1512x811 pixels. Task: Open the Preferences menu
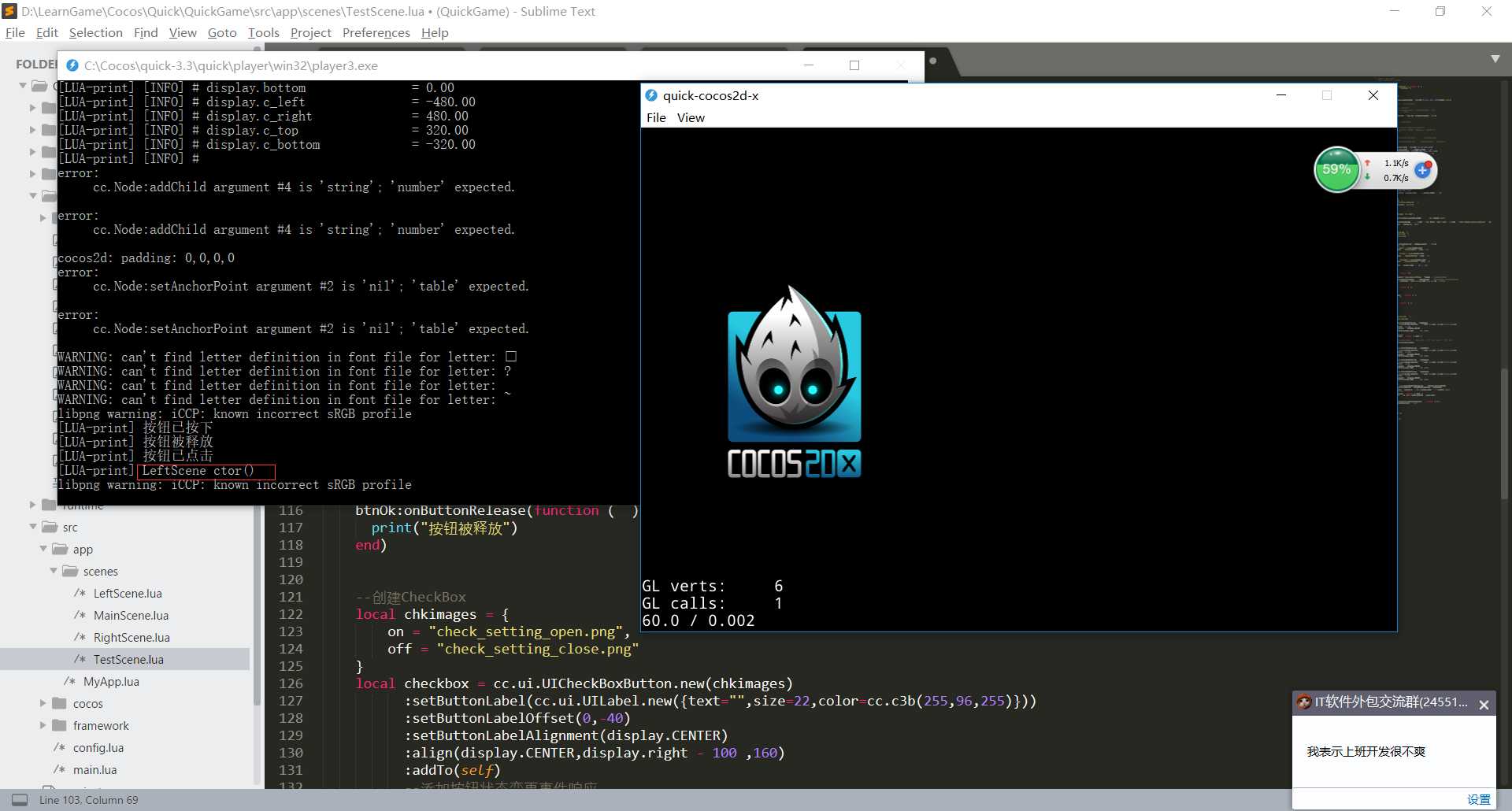[x=376, y=32]
